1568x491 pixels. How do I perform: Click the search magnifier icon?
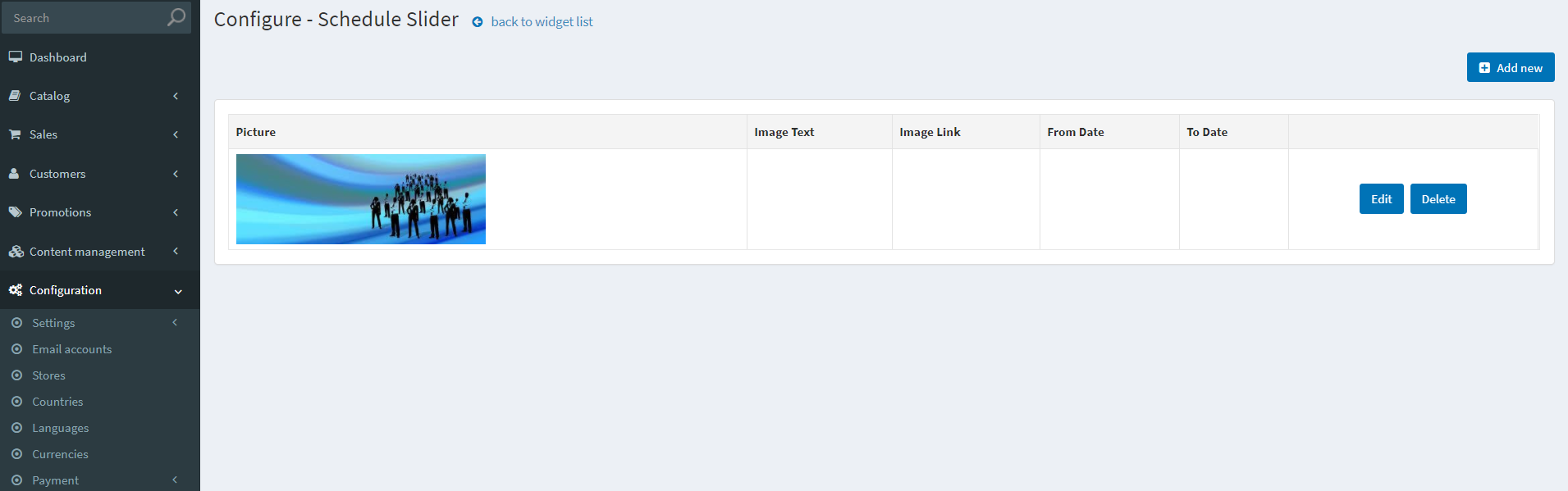pyautogui.click(x=176, y=17)
